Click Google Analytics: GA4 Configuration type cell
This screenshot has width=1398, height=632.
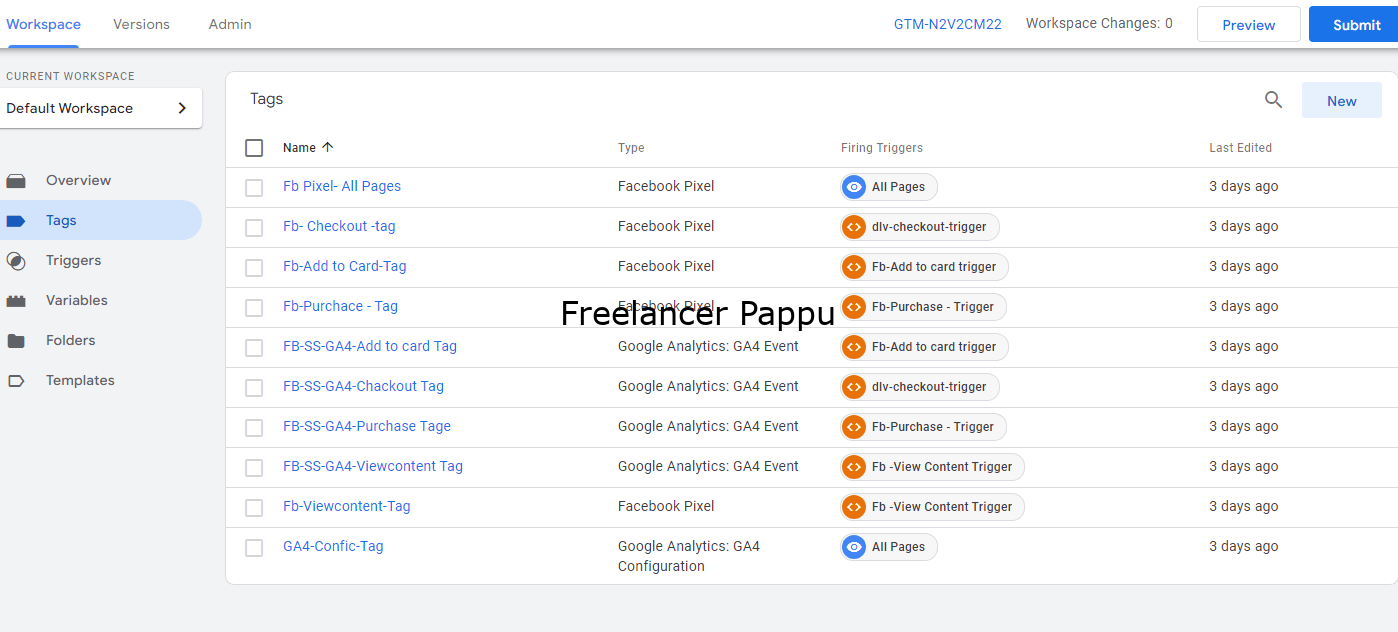point(689,556)
